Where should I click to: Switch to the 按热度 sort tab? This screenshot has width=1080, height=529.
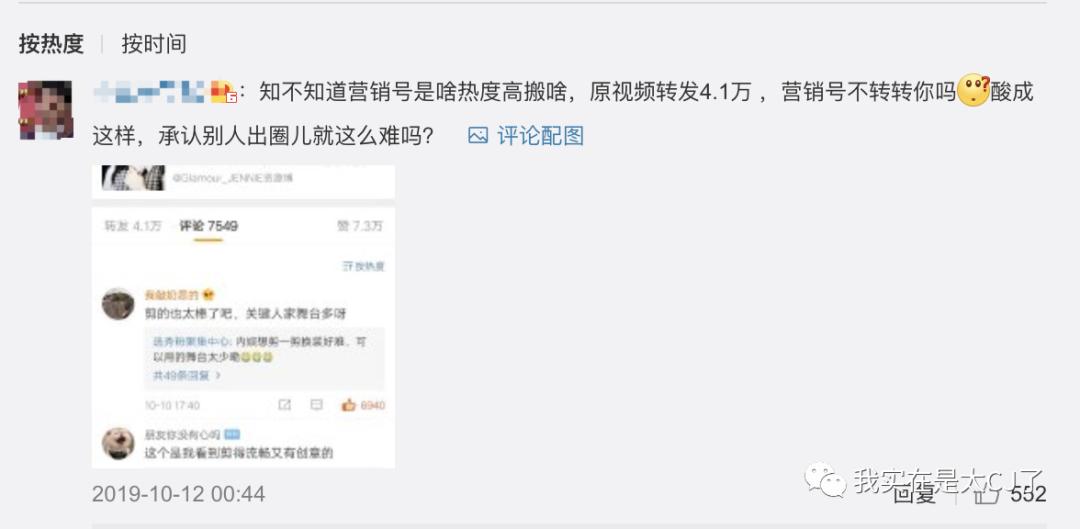pos(51,44)
